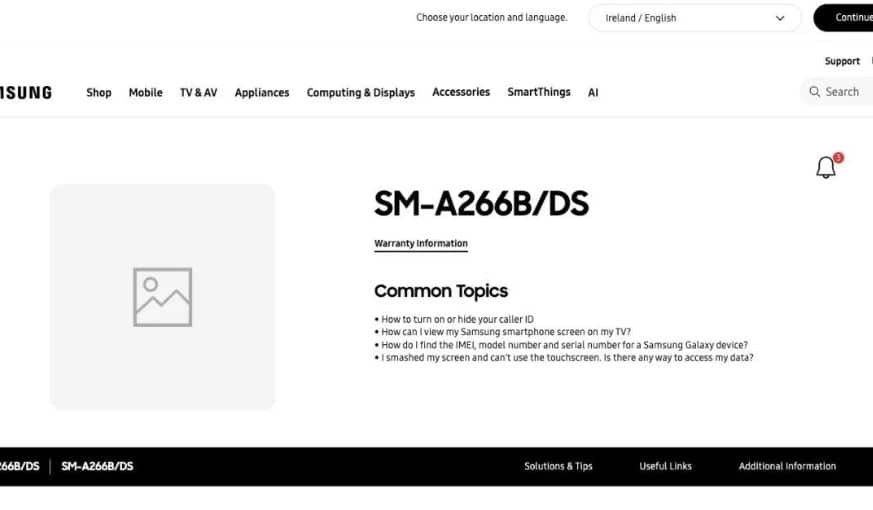Screen dimensions: 873x510
Task: Jump to Solutions & Tips section
Action: [558, 466]
